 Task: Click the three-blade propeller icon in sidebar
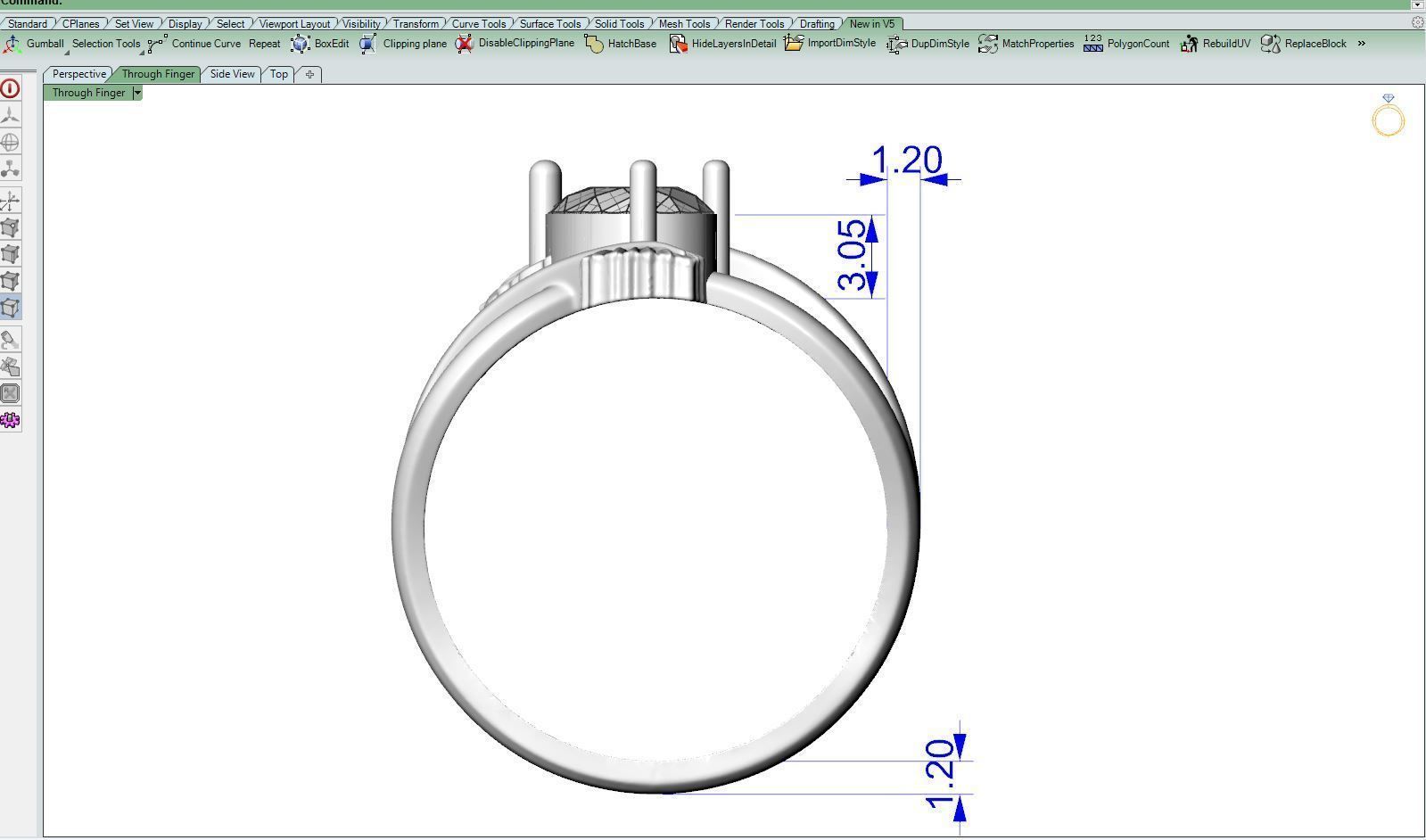(11, 115)
